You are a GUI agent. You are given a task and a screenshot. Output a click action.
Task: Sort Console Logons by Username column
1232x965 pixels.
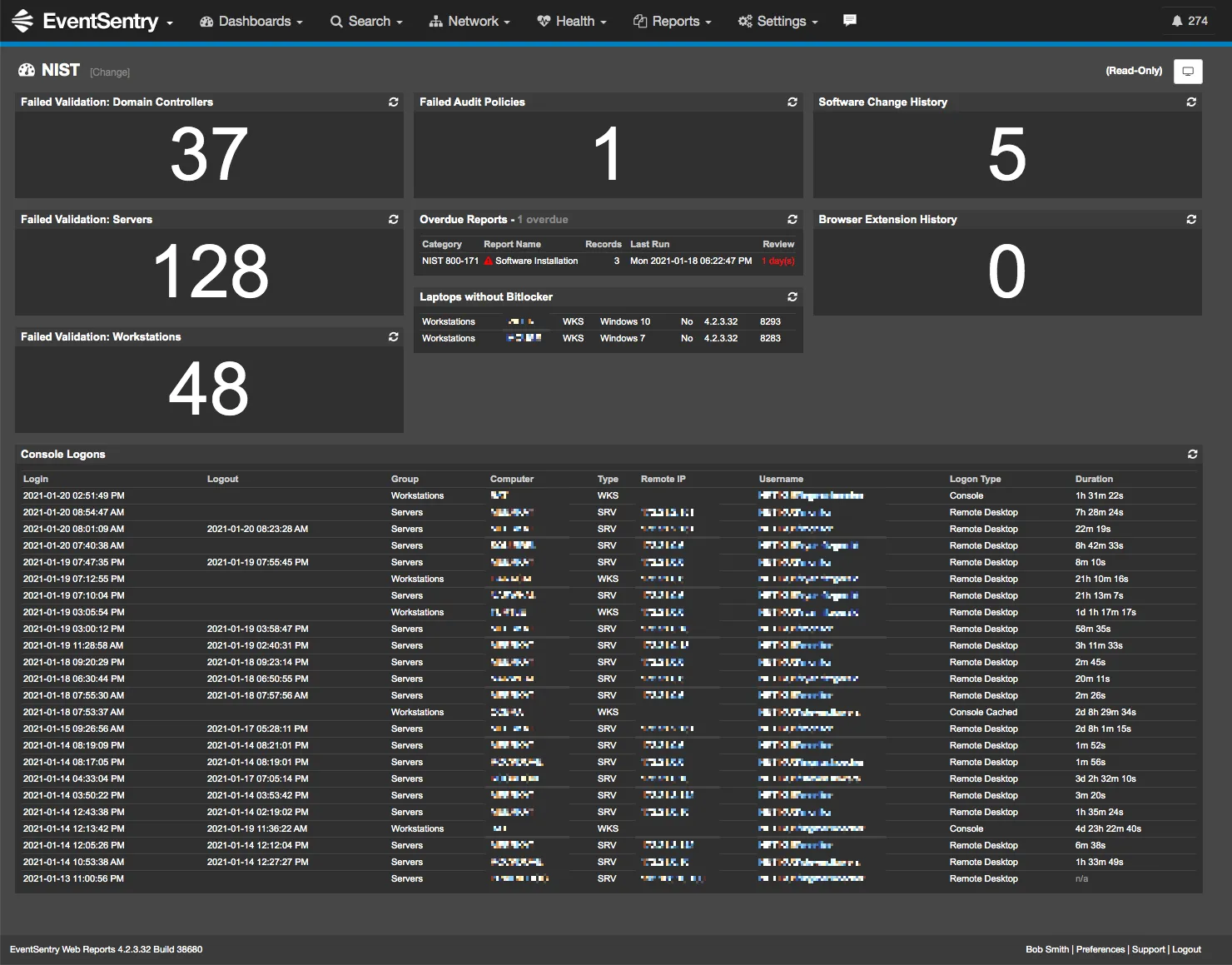click(781, 479)
